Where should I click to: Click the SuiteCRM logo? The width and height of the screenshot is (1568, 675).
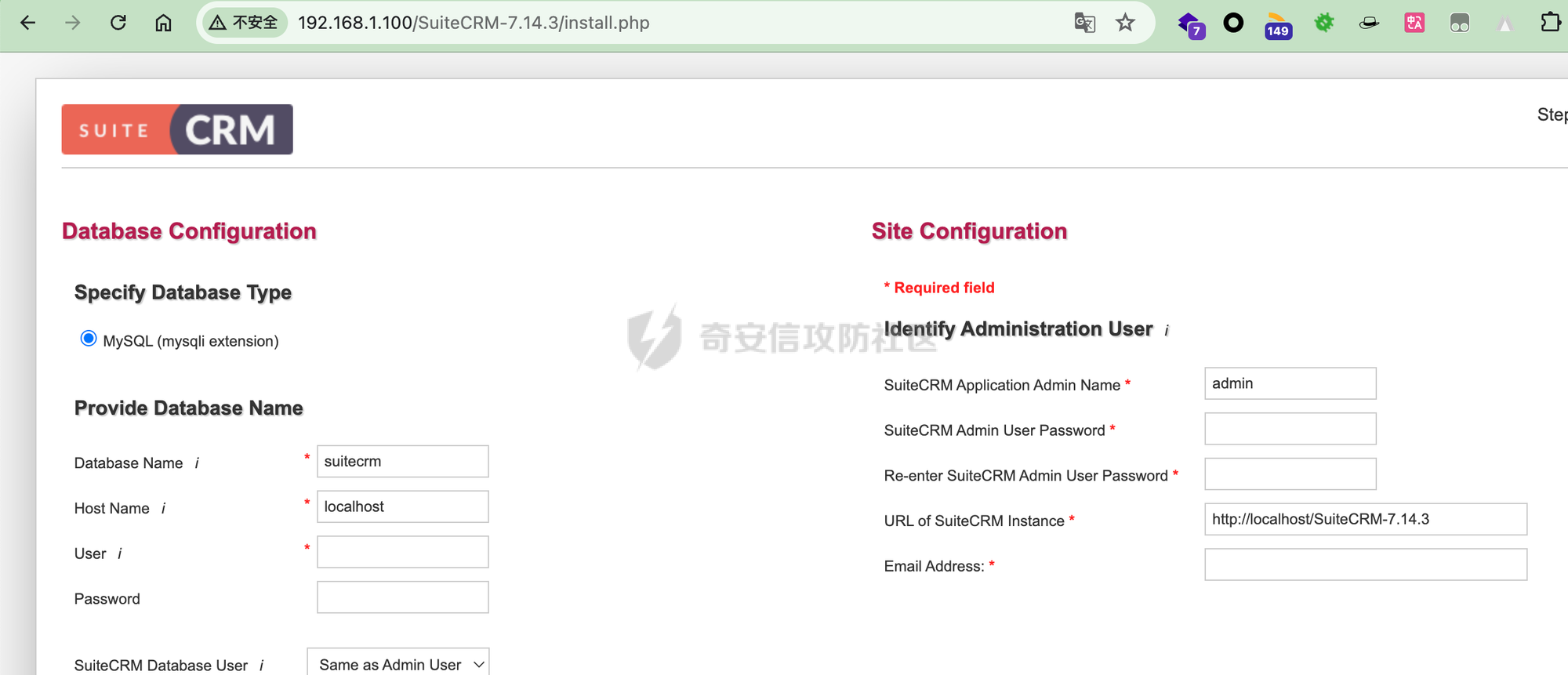[177, 129]
